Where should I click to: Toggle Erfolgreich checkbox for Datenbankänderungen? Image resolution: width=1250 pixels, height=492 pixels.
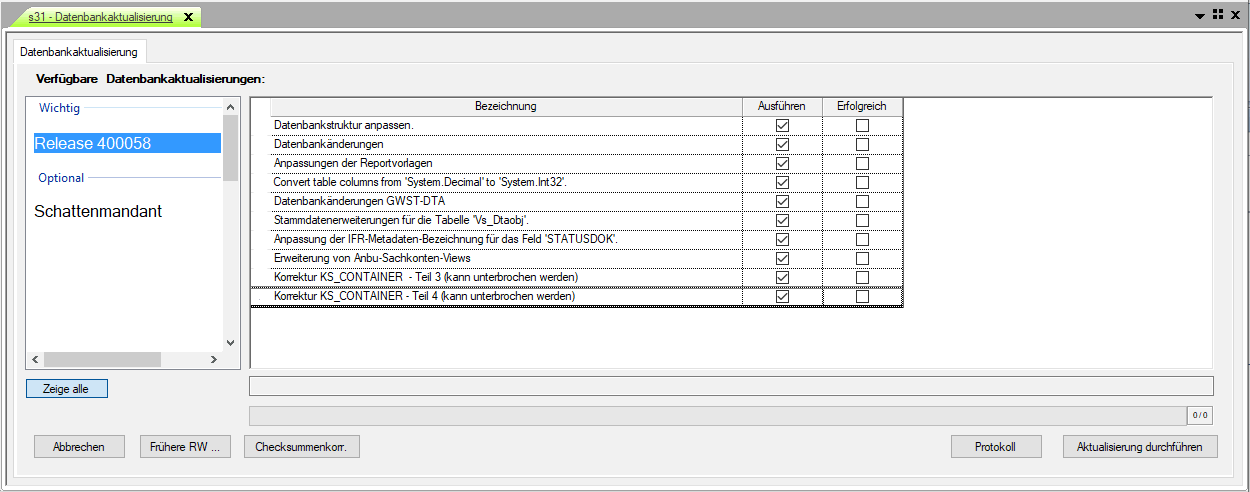tap(862, 144)
